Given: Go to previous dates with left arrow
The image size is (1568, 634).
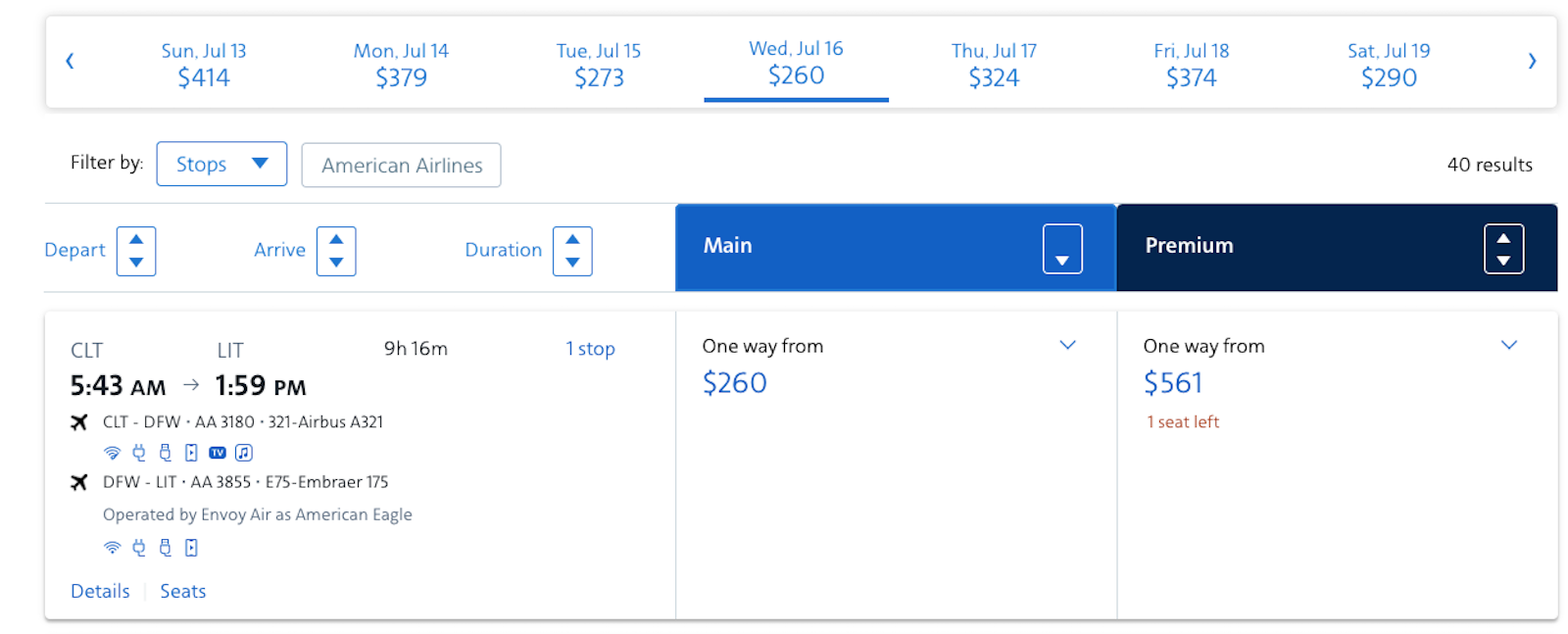Looking at the screenshot, I should (x=70, y=61).
